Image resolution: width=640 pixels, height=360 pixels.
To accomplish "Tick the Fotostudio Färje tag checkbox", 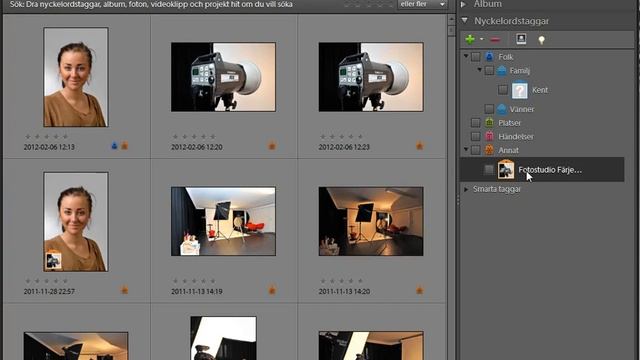I will (x=489, y=169).
